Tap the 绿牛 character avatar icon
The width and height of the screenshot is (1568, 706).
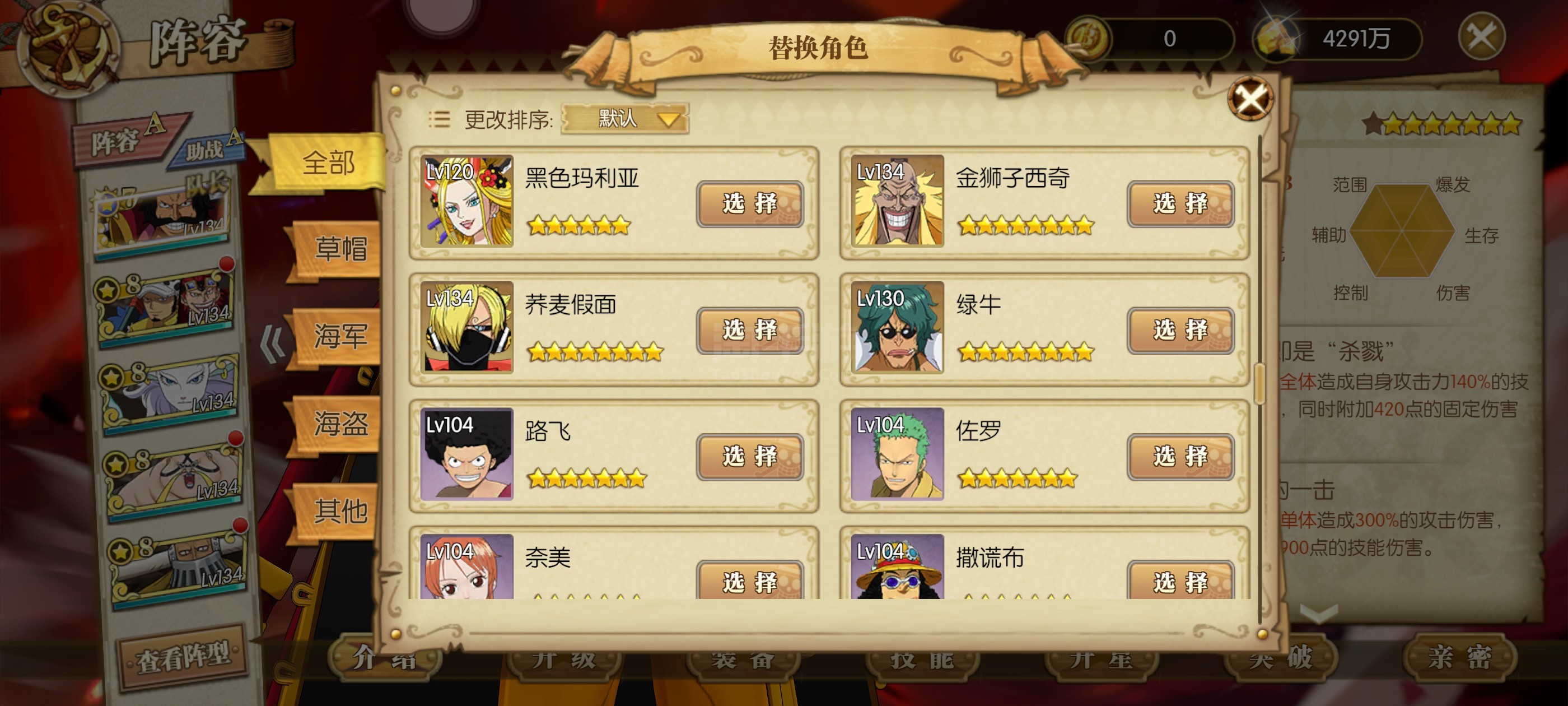tap(897, 327)
